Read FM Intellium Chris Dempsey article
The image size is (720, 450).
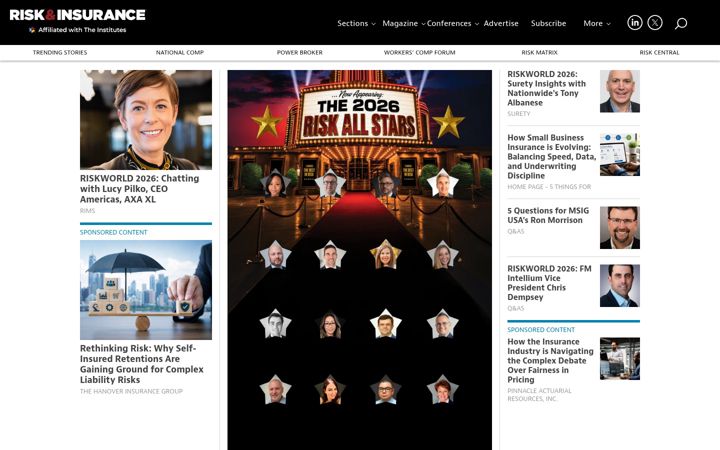tap(549, 283)
